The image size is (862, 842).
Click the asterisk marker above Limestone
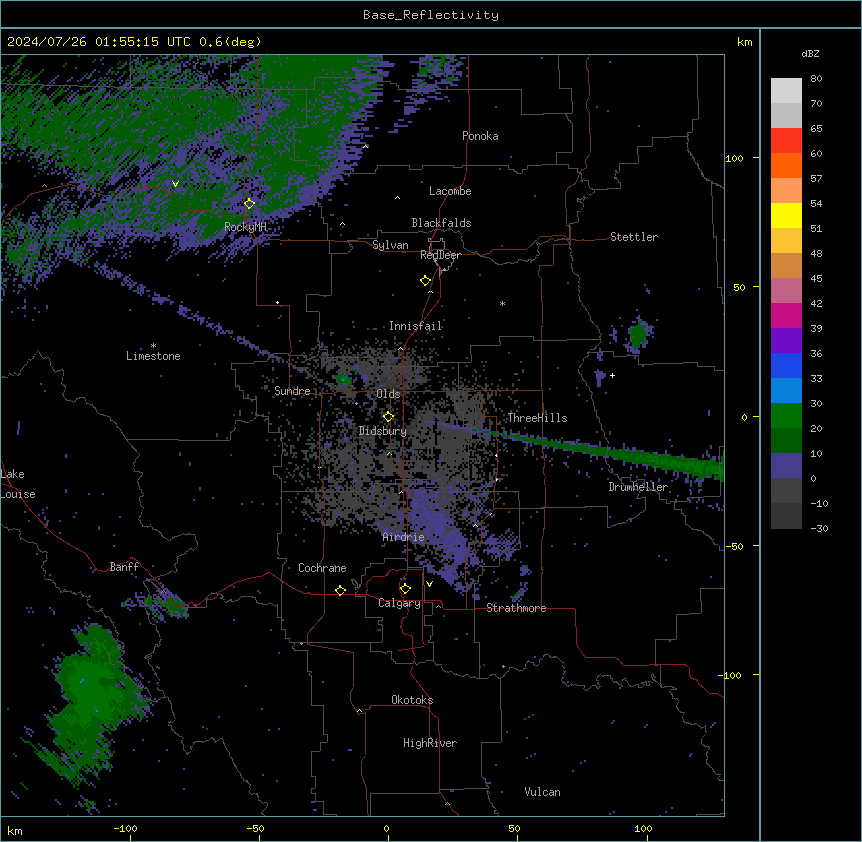pyautogui.click(x=153, y=346)
